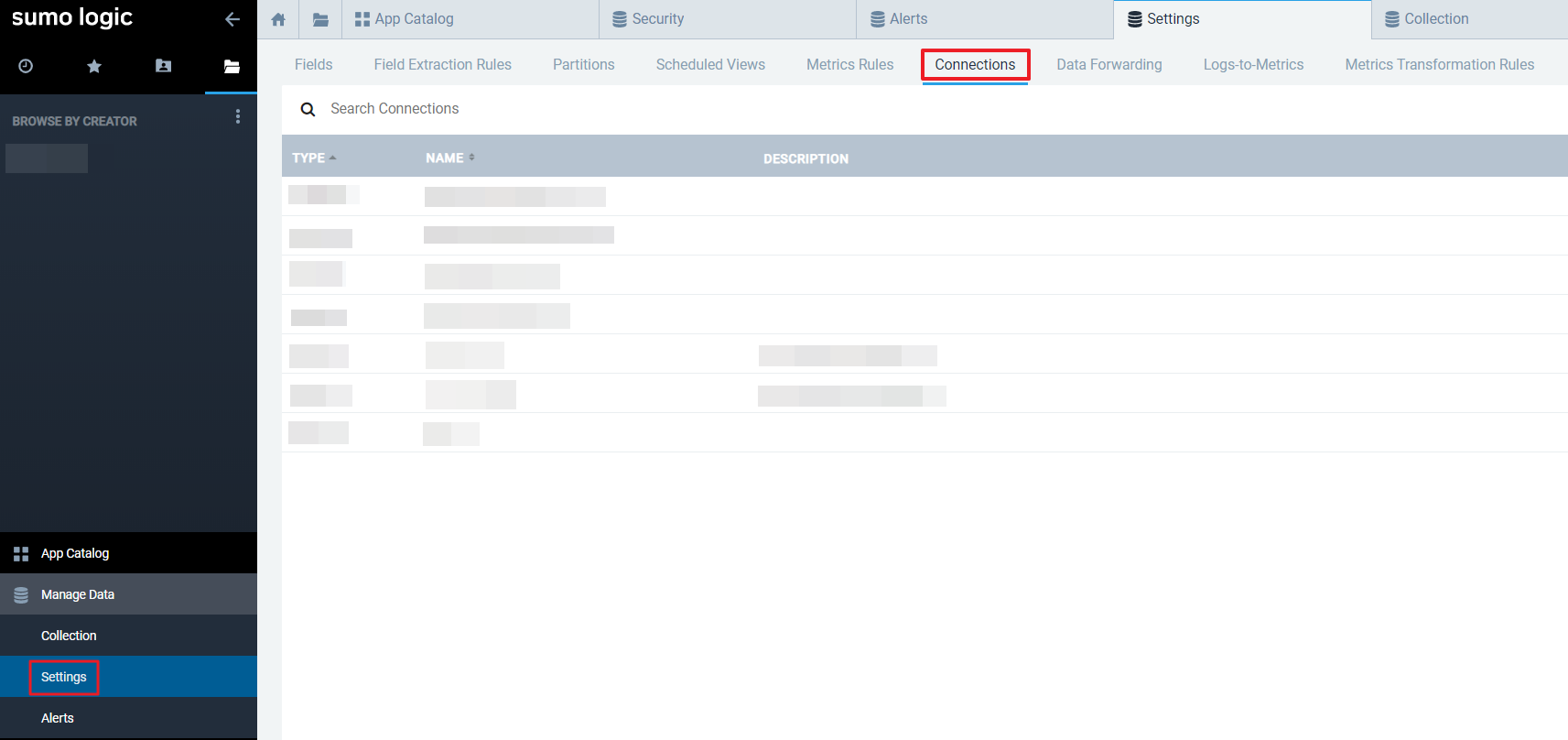Screen dimensions: 1568x740
Task: Select the Library folder icon in sidebar
Action: point(232,66)
